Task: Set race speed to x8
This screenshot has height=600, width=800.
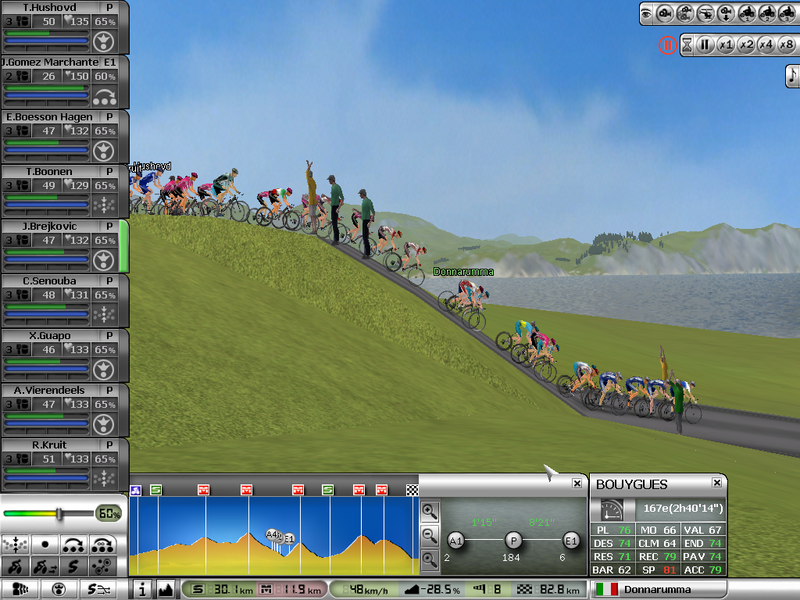Action: tap(785, 45)
